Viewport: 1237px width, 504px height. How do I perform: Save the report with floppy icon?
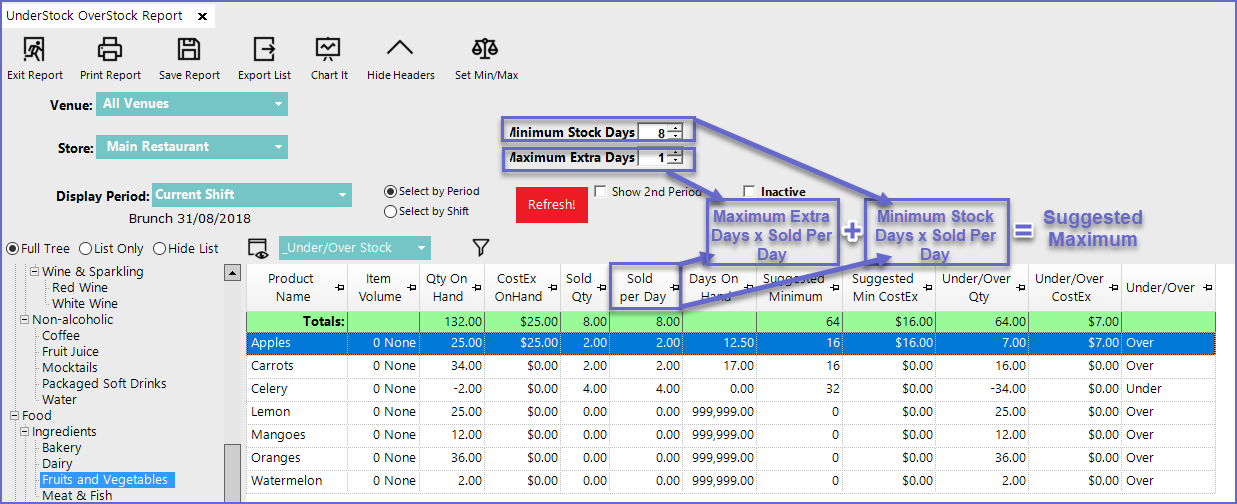pyautogui.click(x=189, y=49)
